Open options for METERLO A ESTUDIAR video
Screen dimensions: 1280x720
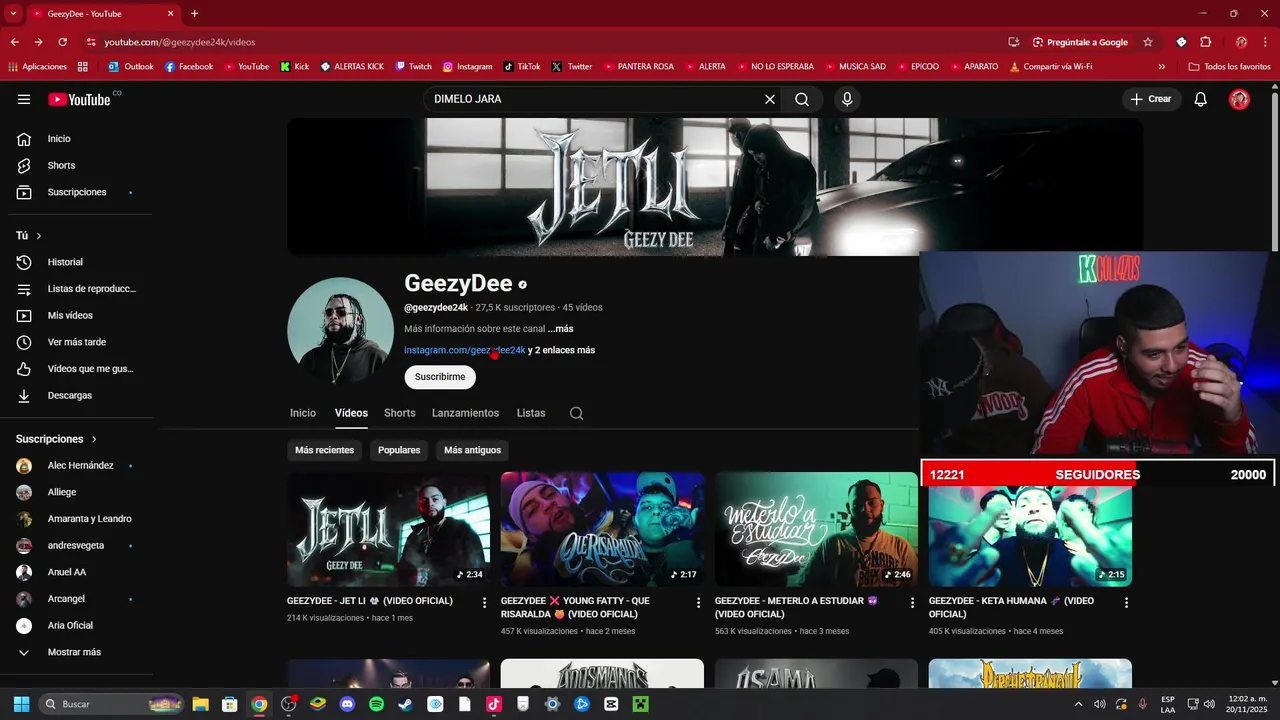912,603
